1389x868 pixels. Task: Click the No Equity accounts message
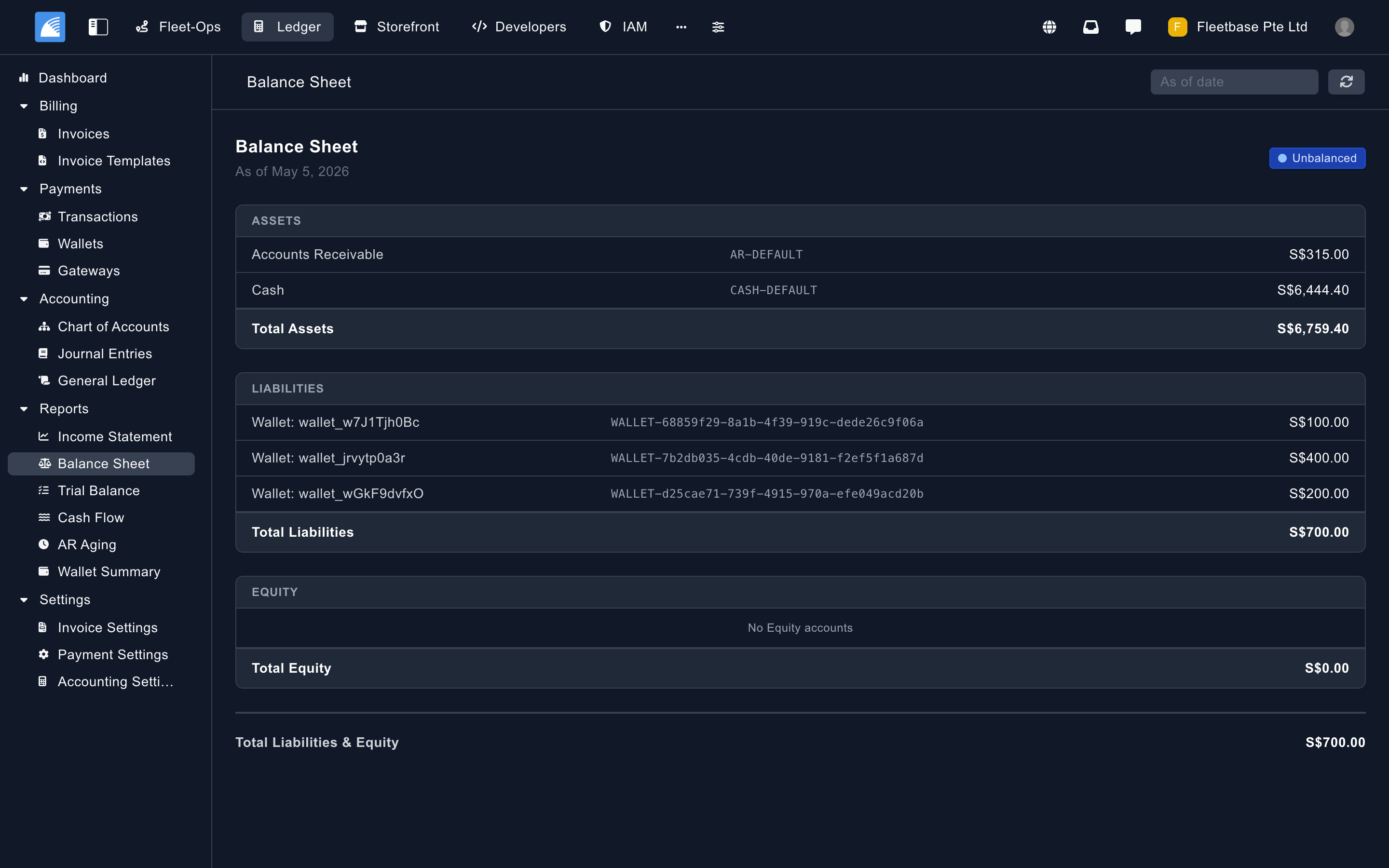[x=800, y=628]
